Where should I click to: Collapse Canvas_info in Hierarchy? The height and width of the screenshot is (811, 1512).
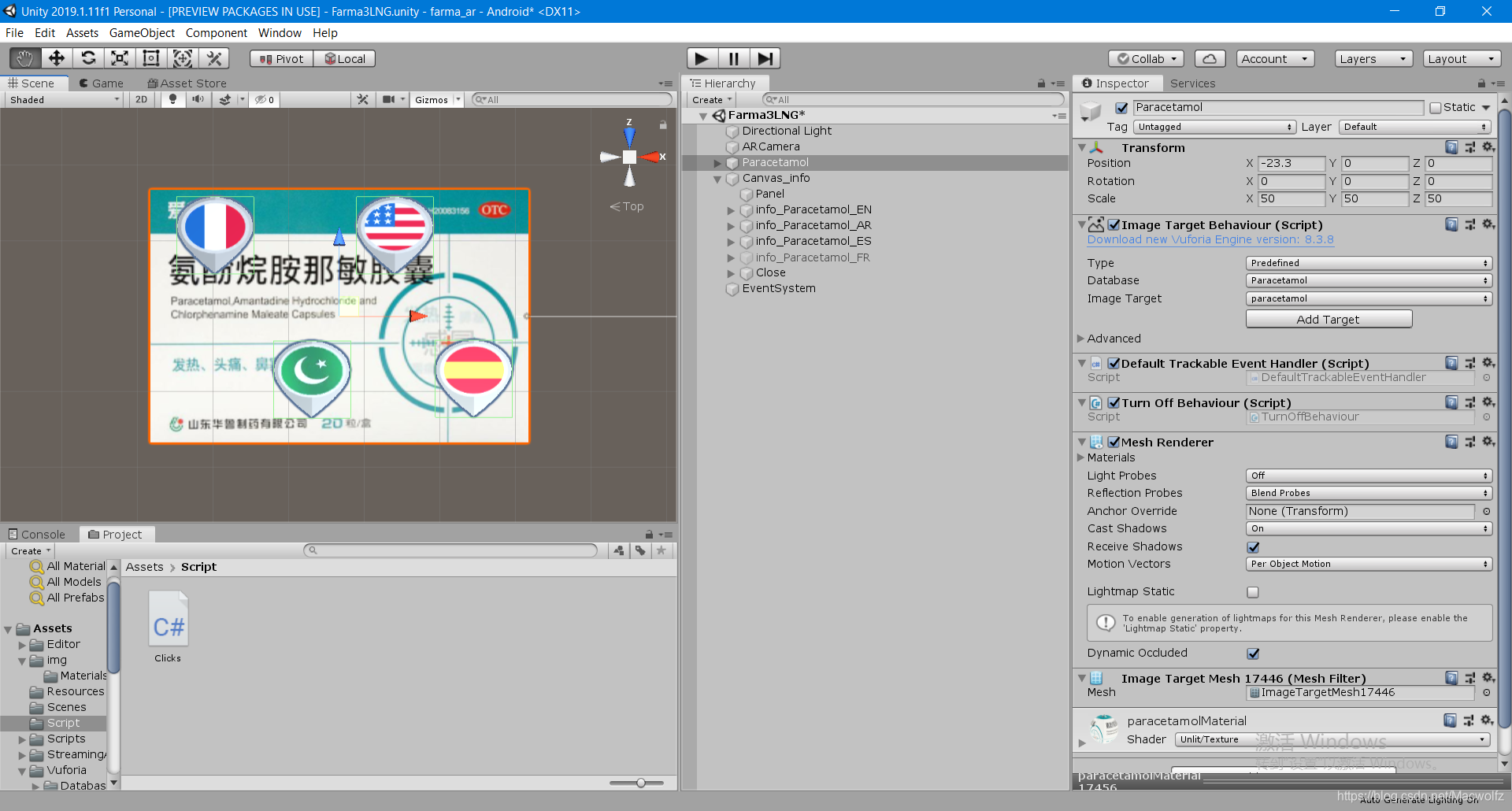point(717,180)
